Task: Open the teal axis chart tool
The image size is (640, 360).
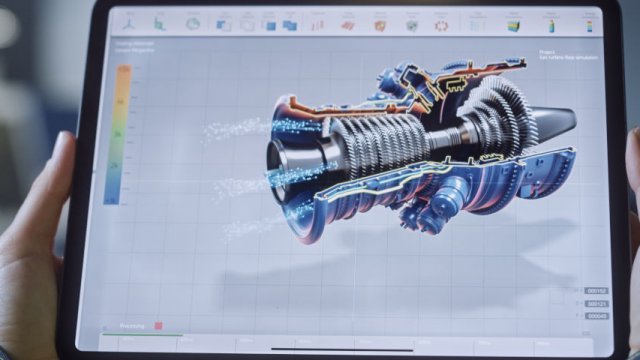Action: [x=160, y=24]
